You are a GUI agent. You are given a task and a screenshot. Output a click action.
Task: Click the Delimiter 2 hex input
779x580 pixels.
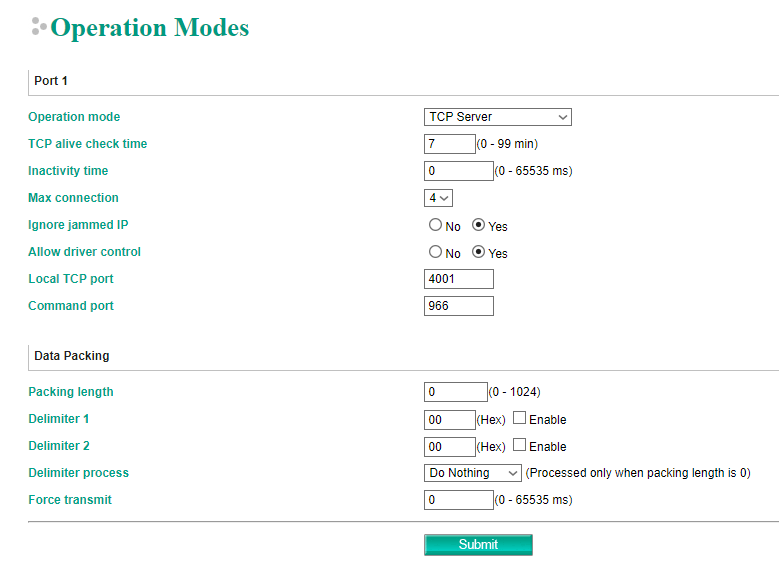click(449, 447)
